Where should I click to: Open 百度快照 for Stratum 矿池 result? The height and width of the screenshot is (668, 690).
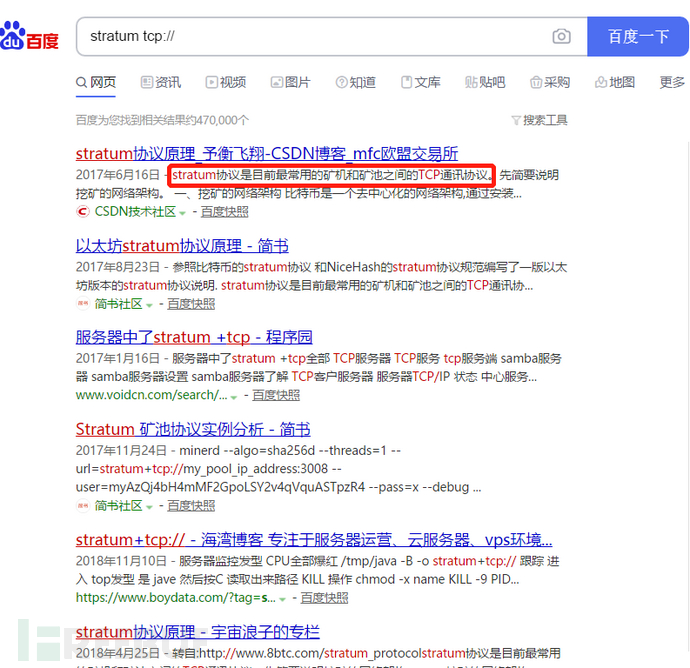191,506
